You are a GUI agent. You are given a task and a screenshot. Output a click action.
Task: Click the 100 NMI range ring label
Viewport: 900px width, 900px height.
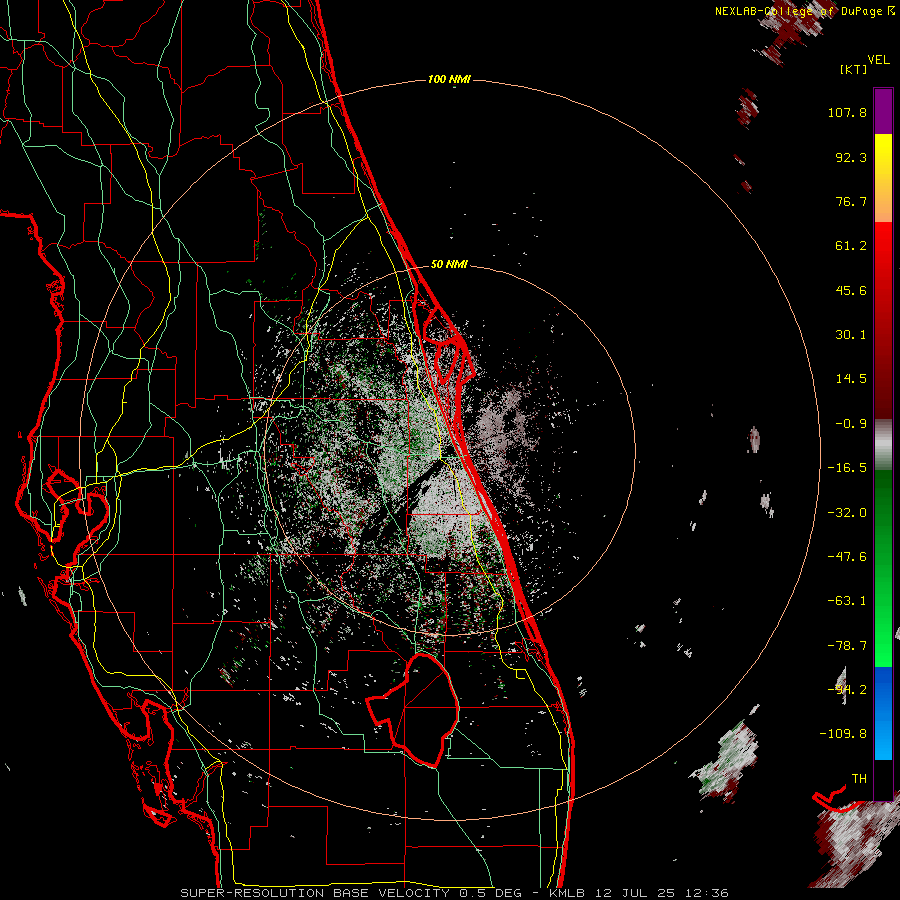pyautogui.click(x=449, y=79)
